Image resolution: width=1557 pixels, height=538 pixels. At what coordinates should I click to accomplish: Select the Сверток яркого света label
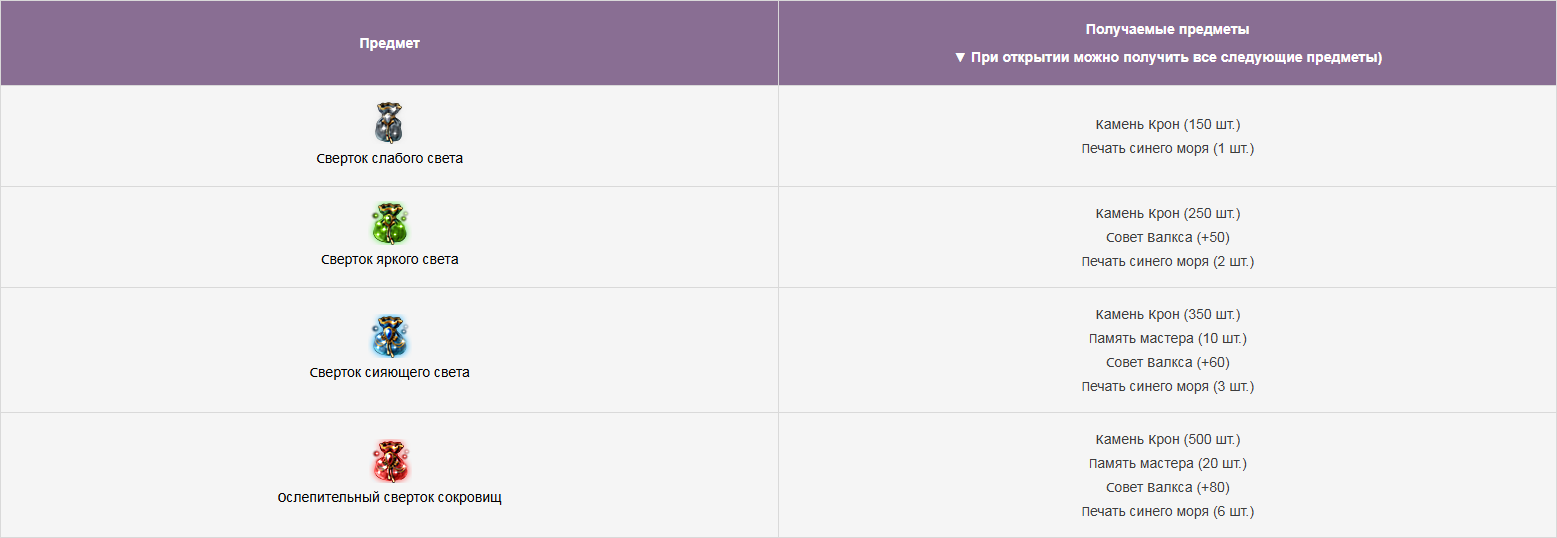click(x=390, y=259)
